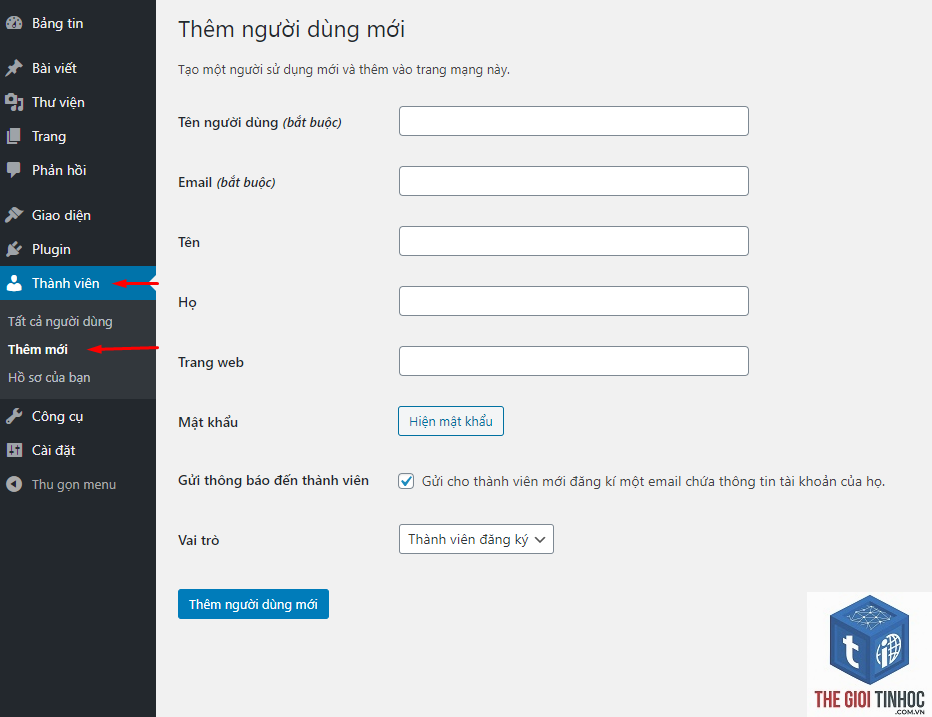Open the Công cụ menu label
932x717 pixels.
point(57,417)
